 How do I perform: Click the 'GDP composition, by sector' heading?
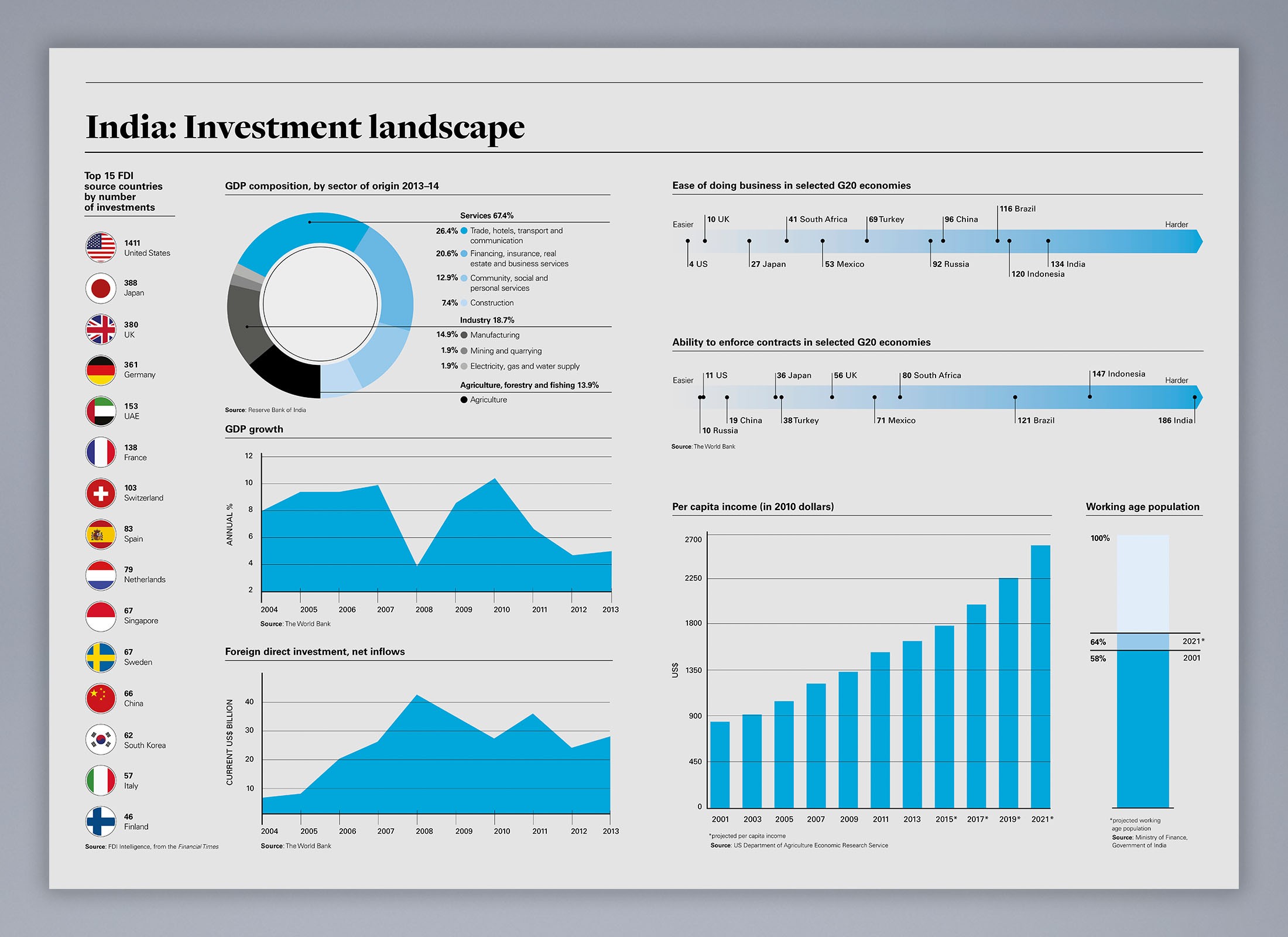tap(332, 186)
